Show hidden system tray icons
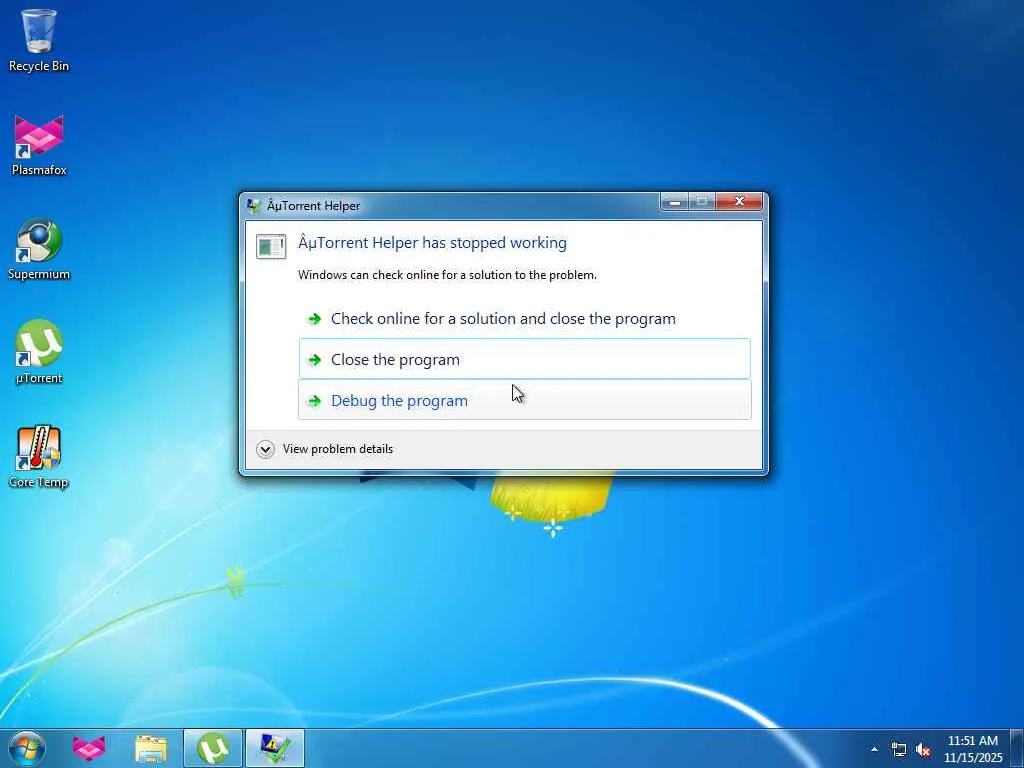Viewport: 1024px width, 768px height. (x=874, y=749)
